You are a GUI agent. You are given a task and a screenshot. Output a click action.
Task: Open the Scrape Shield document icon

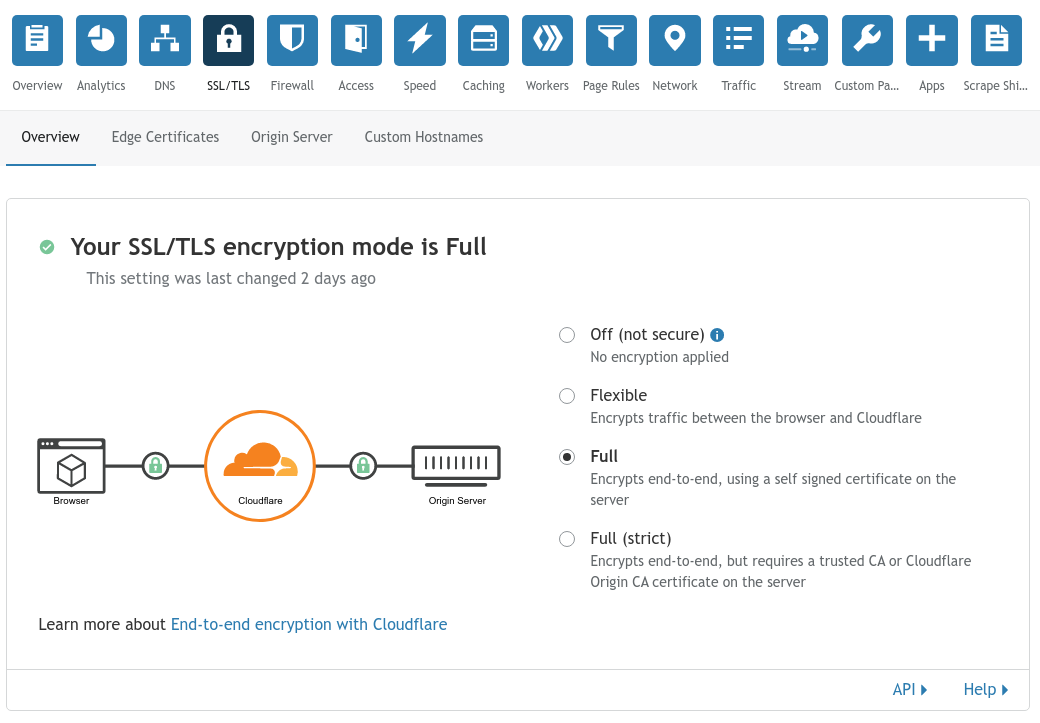(996, 40)
